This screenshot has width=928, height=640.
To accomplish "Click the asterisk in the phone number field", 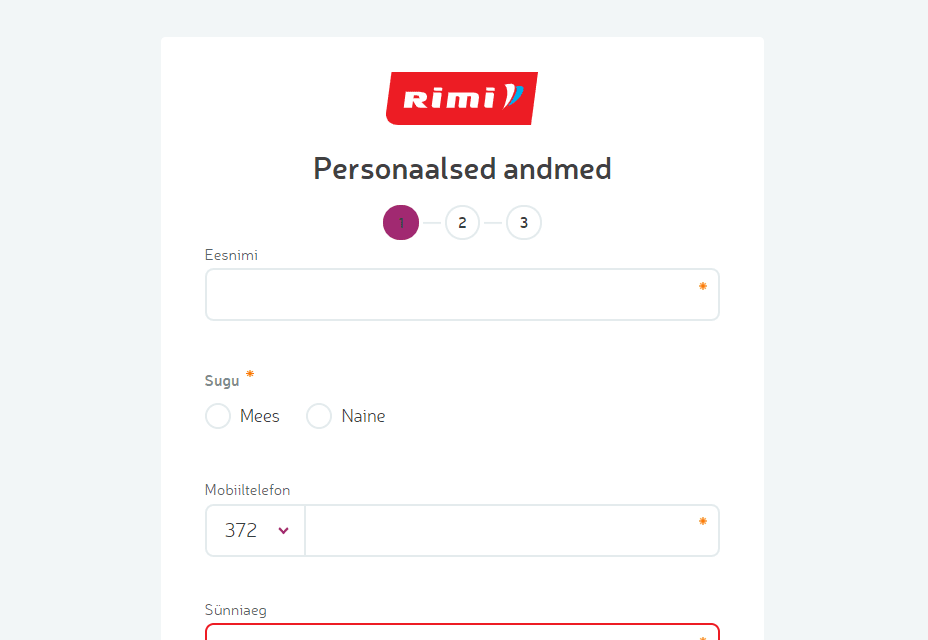I will (x=703, y=521).
